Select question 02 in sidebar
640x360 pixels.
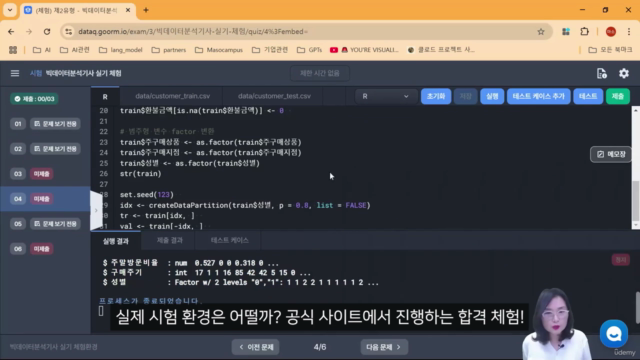pos(45,149)
